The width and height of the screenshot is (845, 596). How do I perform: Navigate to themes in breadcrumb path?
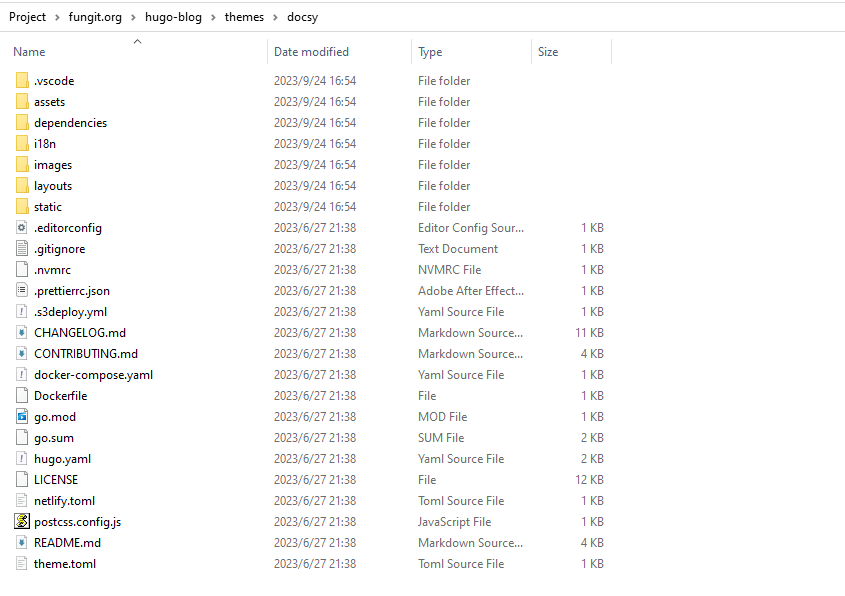pos(243,17)
